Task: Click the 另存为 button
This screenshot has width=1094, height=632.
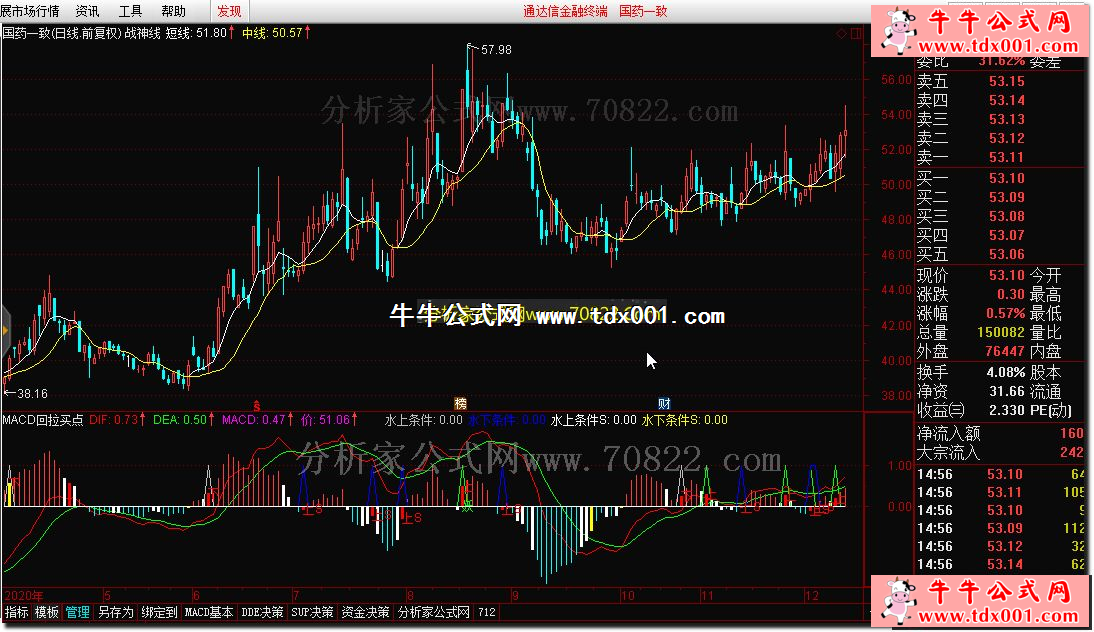Action: 116,612
